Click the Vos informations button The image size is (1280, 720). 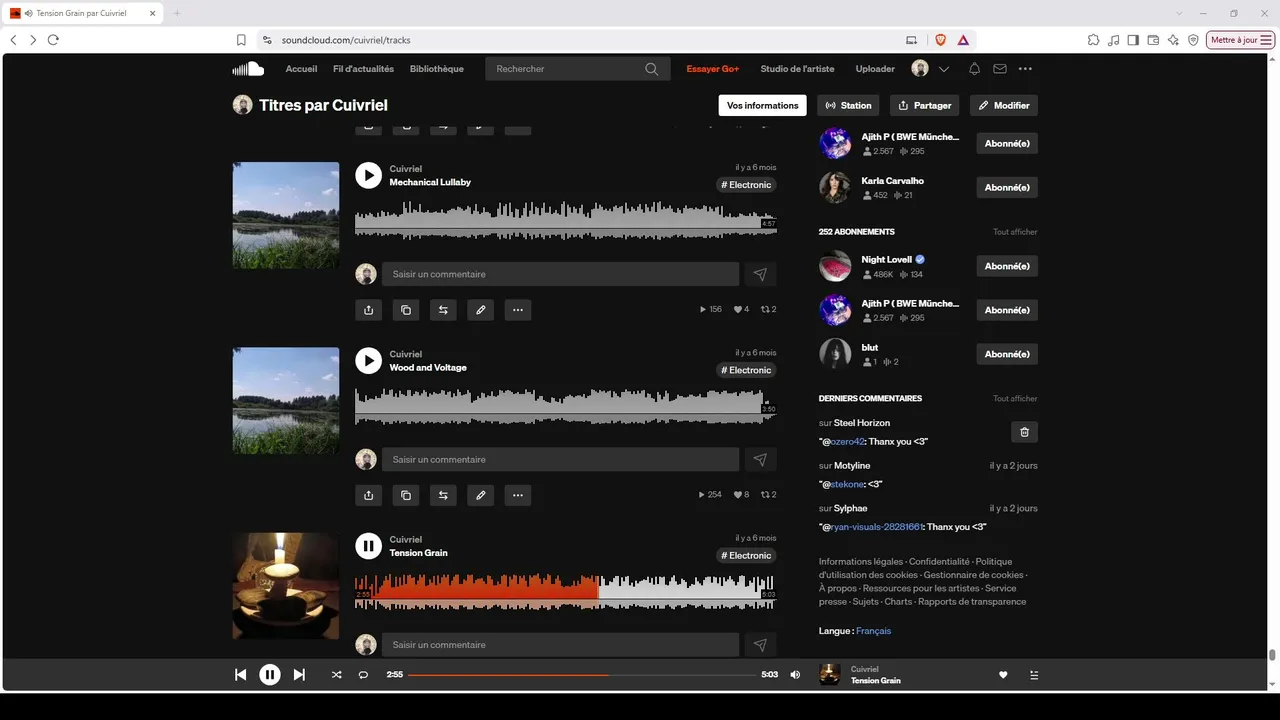click(x=763, y=105)
